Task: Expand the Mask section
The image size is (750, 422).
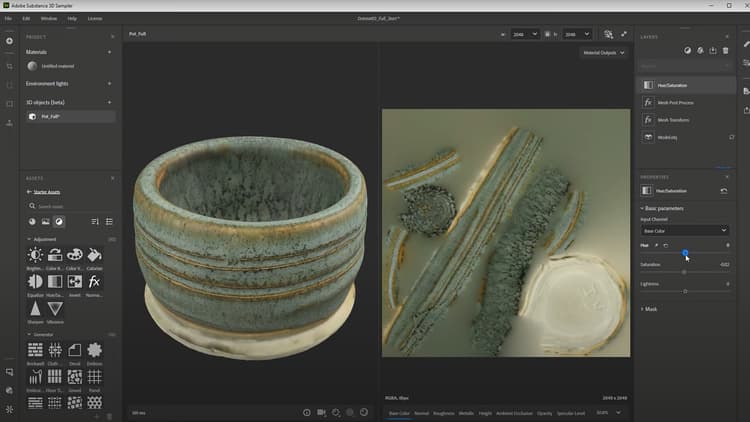Action: tap(651, 309)
